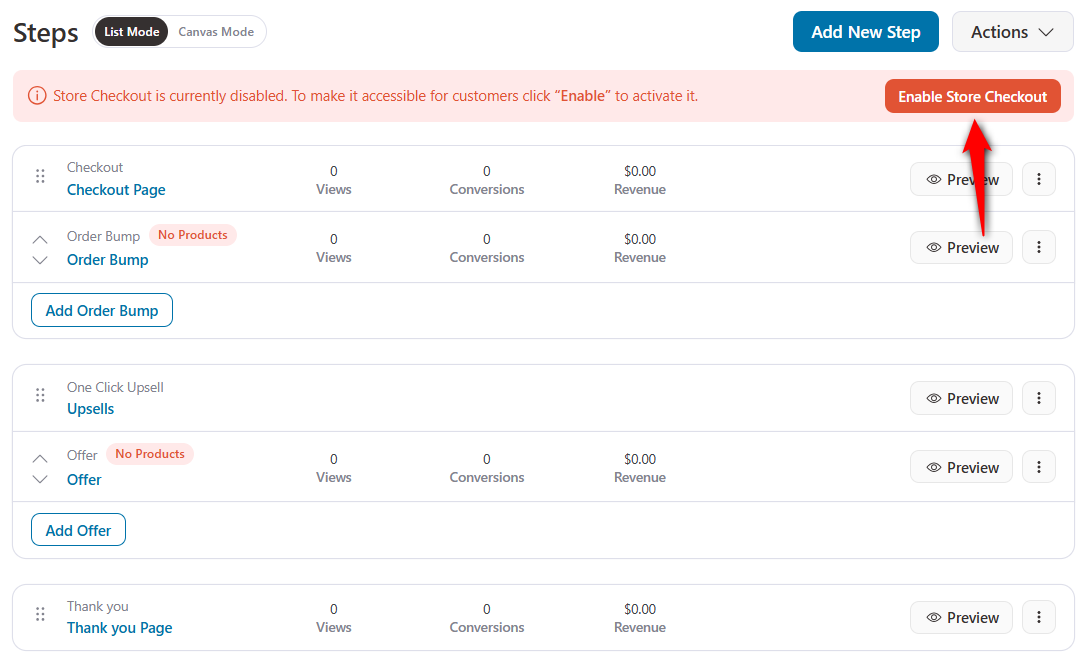Move Order Bump up with arrow
This screenshot has height=663, width=1085.
(x=40, y=239)
